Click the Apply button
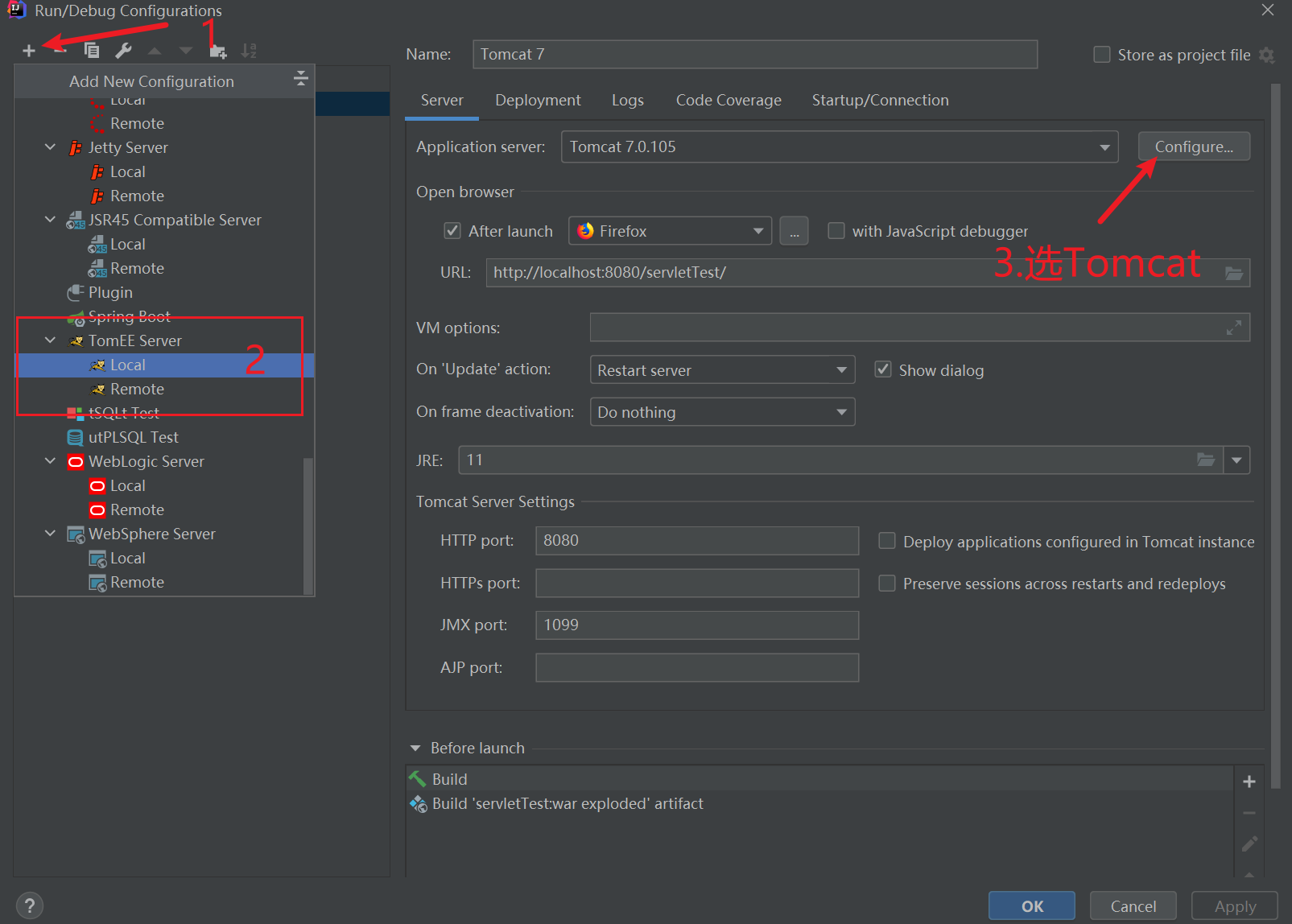The width and height of the screenshot is (1292, 924). [1235, 906]
